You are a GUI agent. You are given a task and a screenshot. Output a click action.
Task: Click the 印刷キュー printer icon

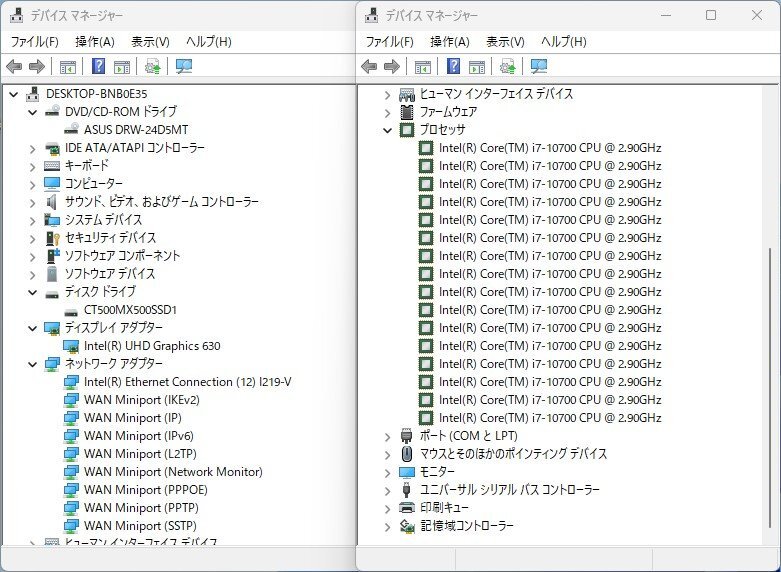click(407, 508)
